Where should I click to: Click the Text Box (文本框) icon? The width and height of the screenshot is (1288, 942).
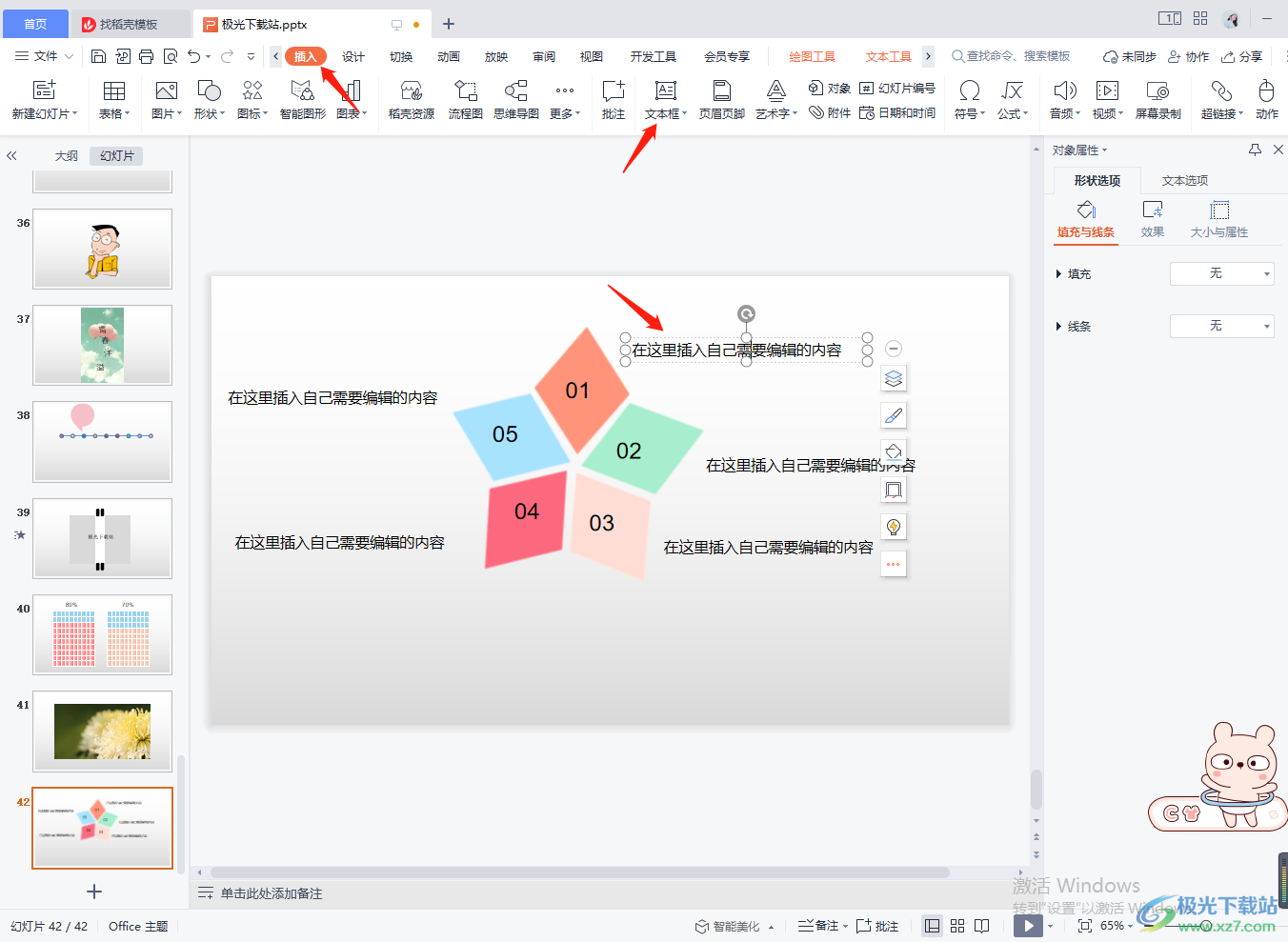click(x=666, y=90)
